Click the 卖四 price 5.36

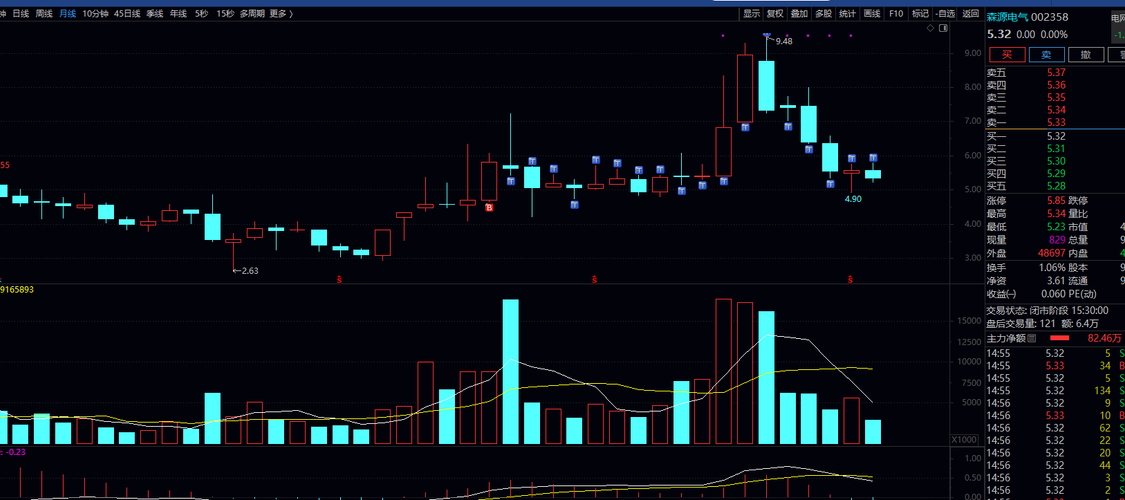pyautogui.click(x=1056, y=85)
